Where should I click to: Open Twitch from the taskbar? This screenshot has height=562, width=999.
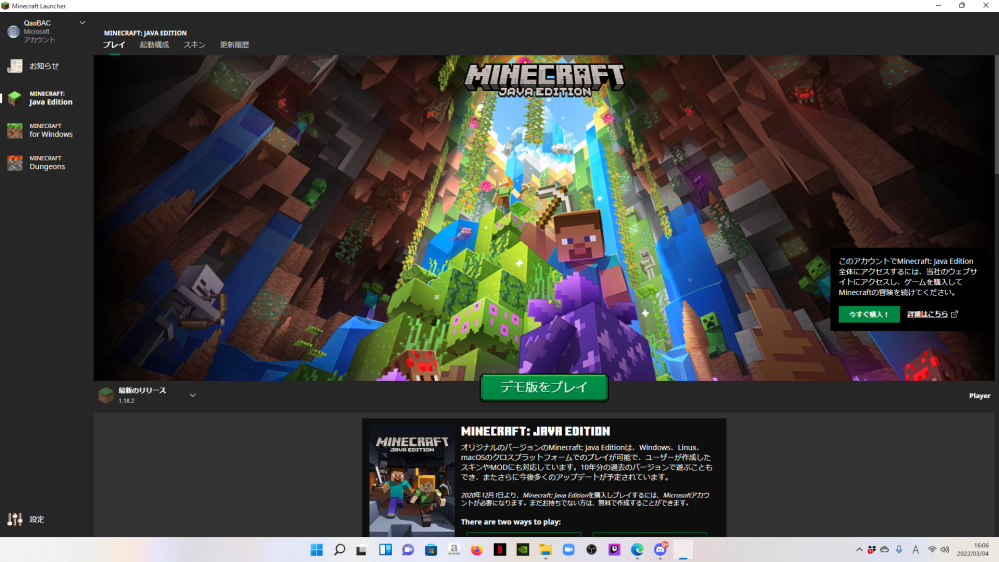(614, 550)
